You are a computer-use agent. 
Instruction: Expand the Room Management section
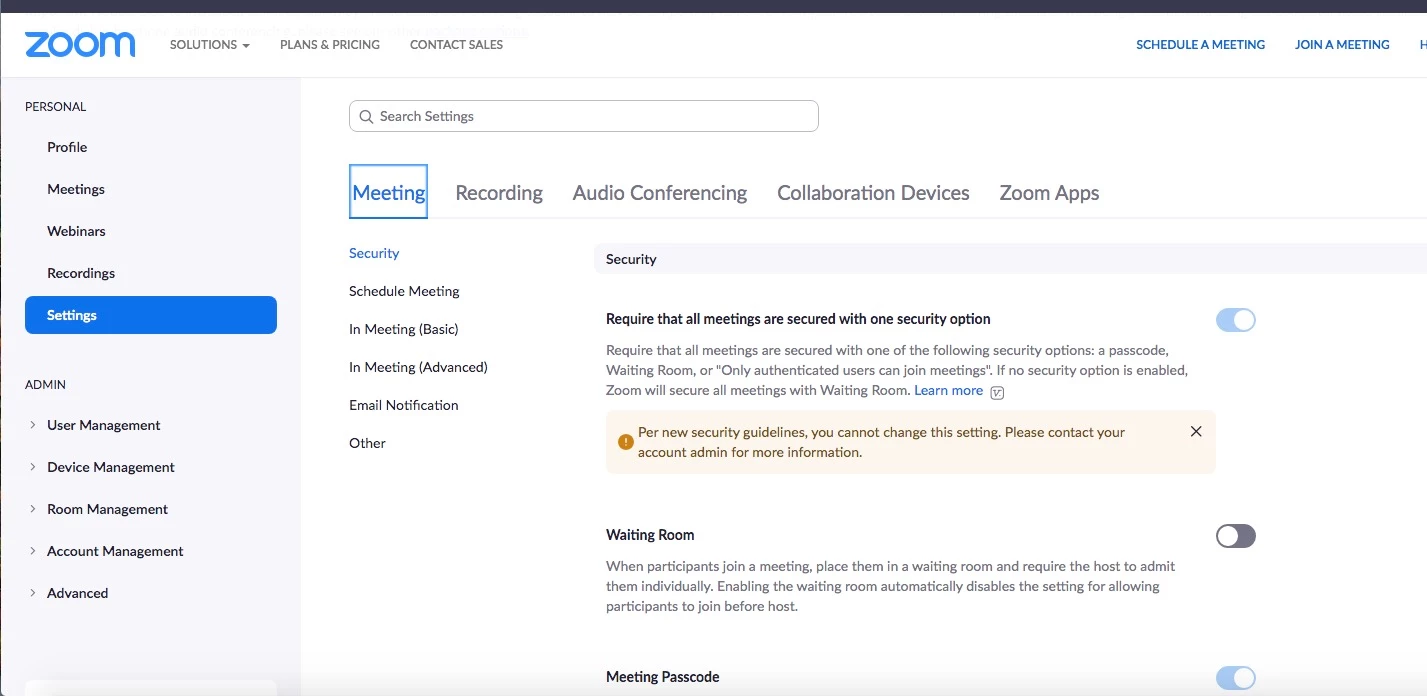[97, 509]
